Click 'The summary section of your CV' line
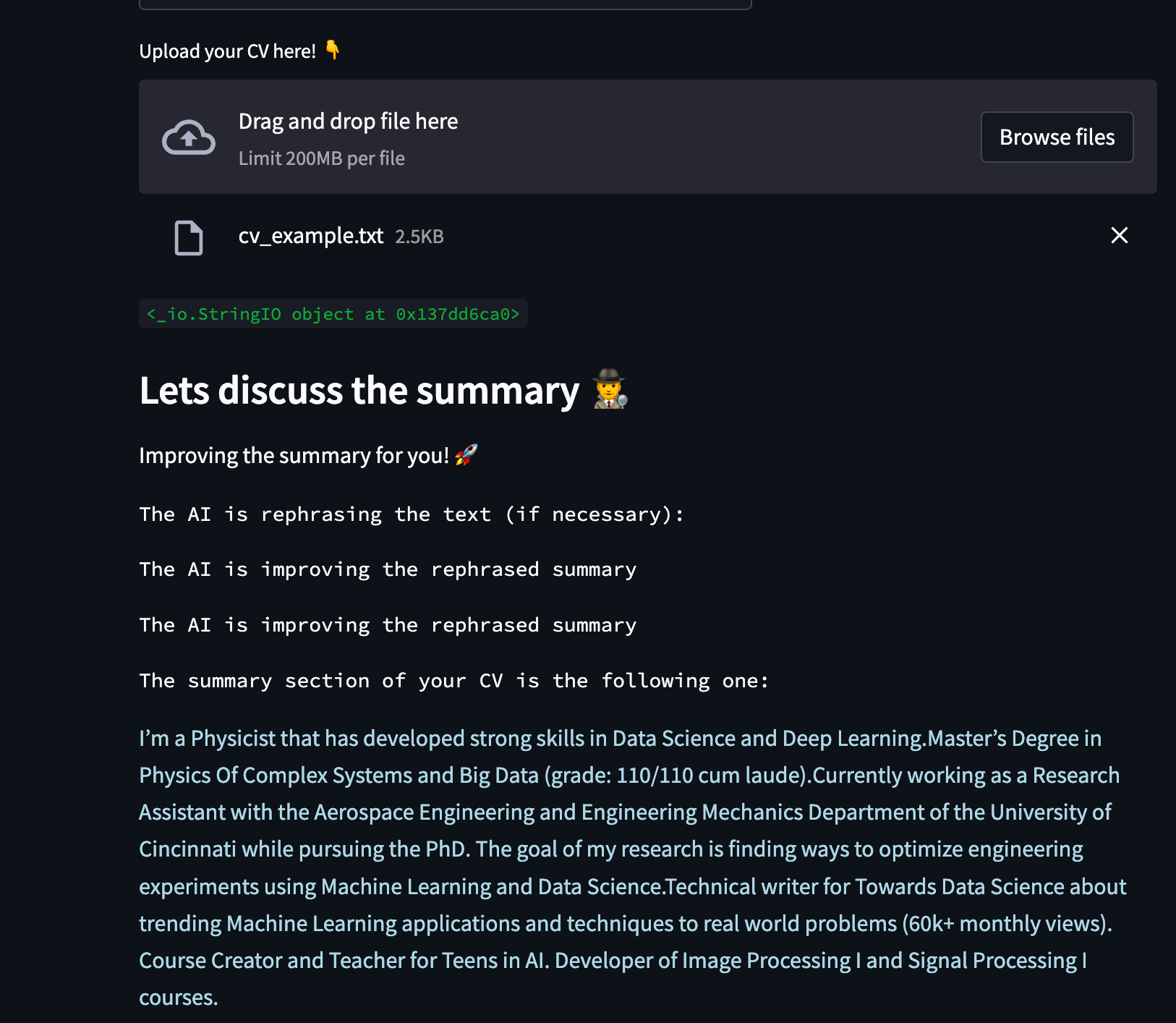Image resolution: width=1176 pixels, height=1023 pixels. click(453, 681)
